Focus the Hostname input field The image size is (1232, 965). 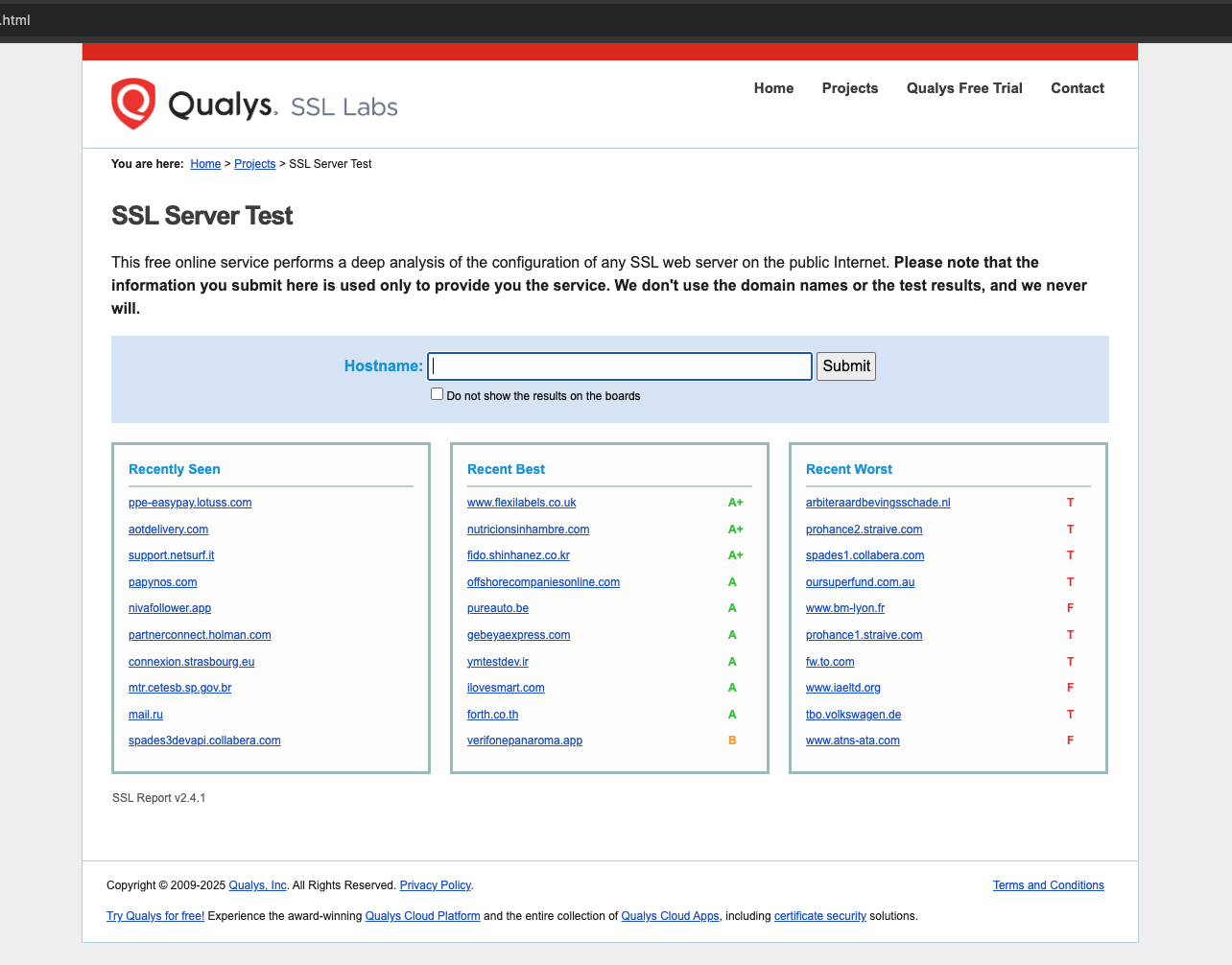(x=620, y=366)
